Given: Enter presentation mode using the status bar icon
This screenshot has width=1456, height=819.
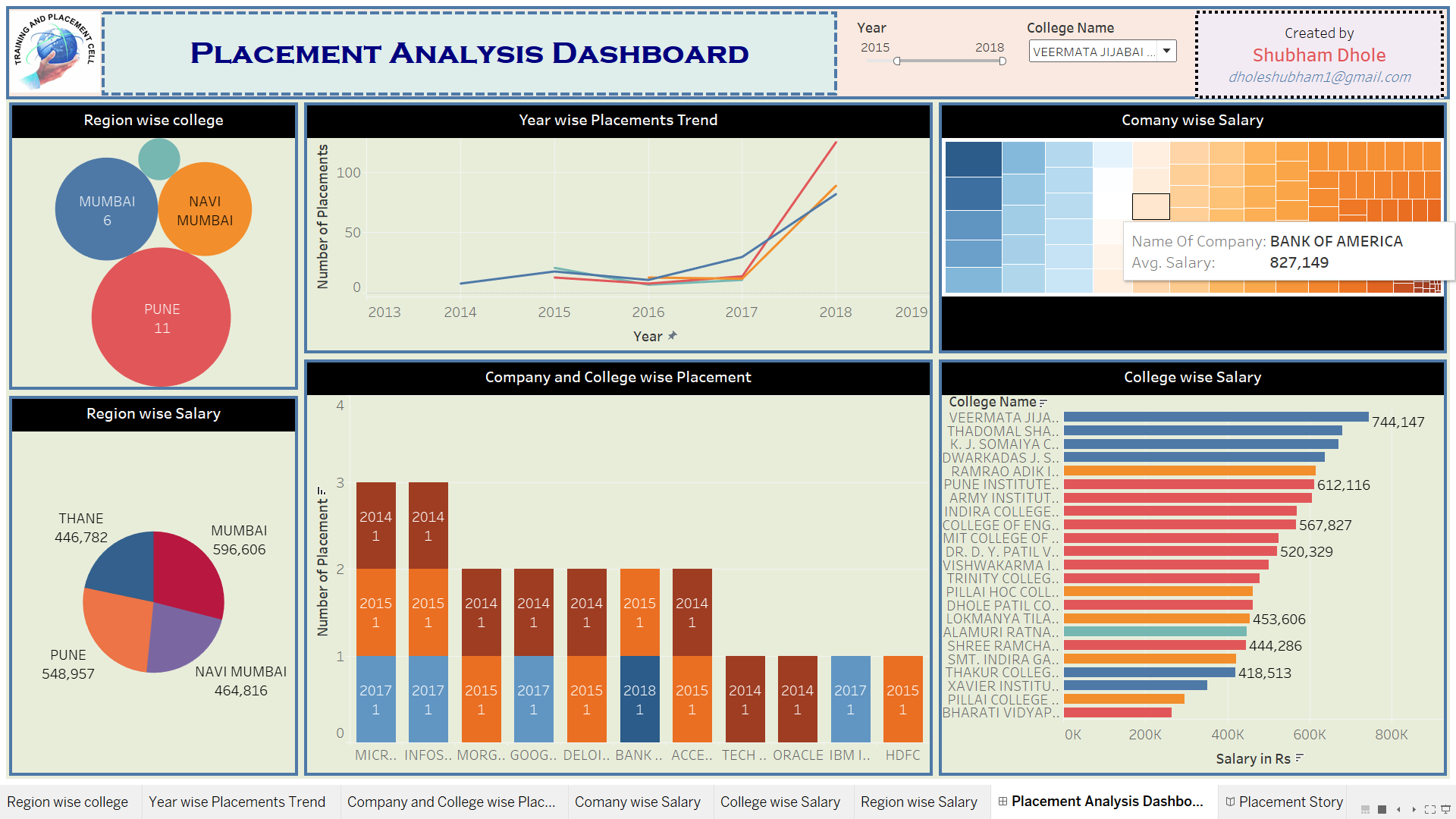Looking at the screenshot, I should (1446, 810).
